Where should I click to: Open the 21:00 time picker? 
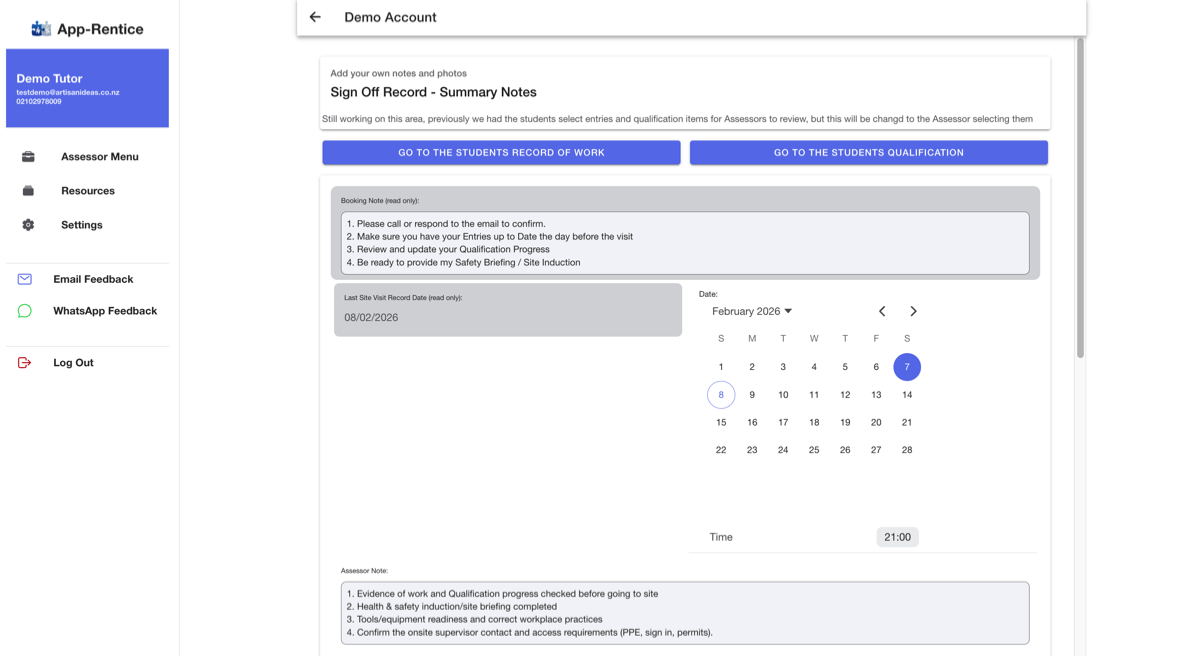[x=898, y=537]
